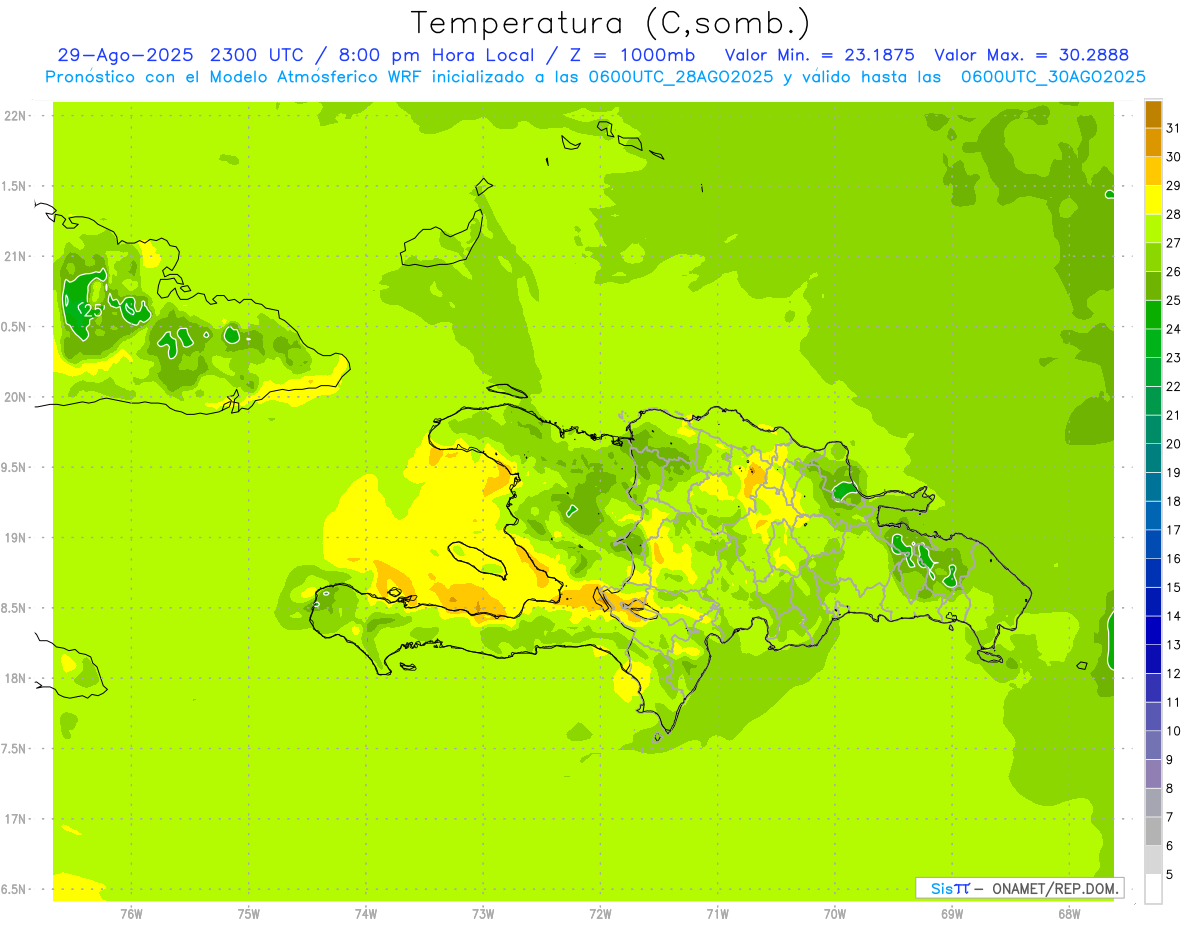
Task: Click the "72W" longitude label
Action: tap(600, 913)
